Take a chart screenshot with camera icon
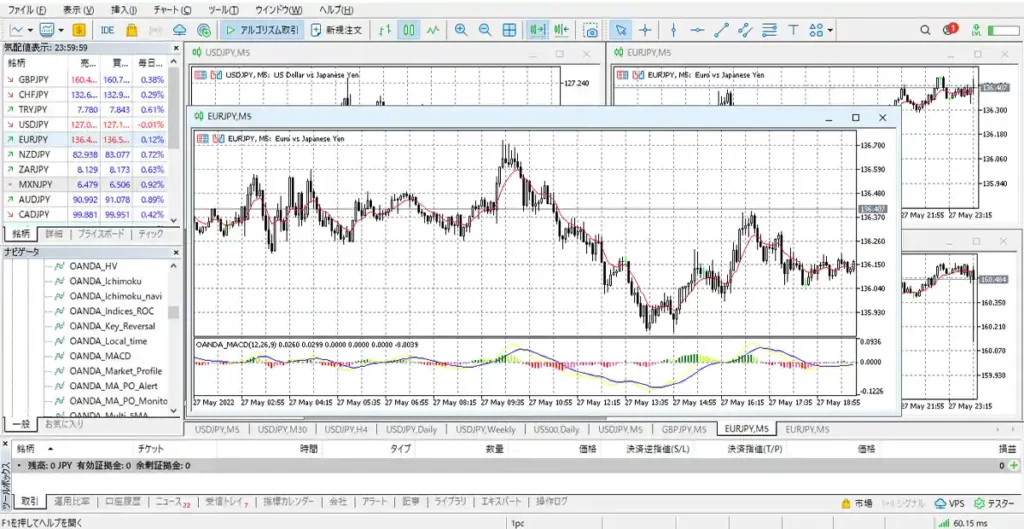The image size is (1024, 529). coord(591,30)
